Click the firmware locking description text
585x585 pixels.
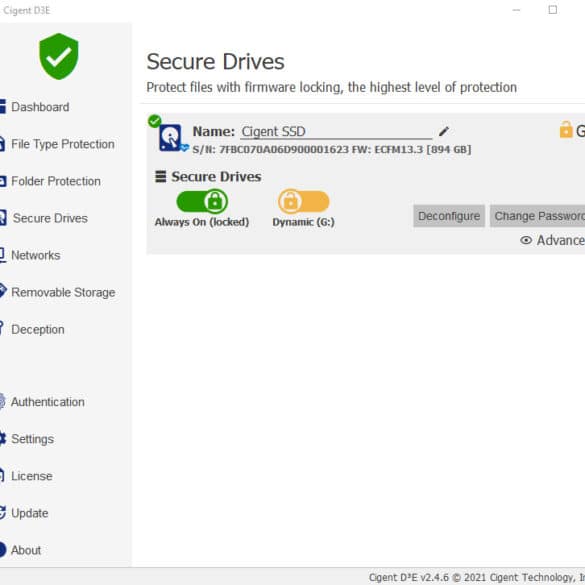pyautogui.click(x=332, y=87)
